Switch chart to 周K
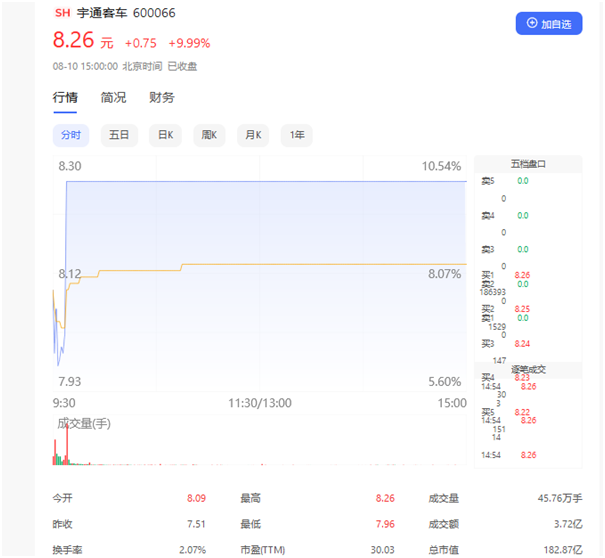 [x=209, y=135]
